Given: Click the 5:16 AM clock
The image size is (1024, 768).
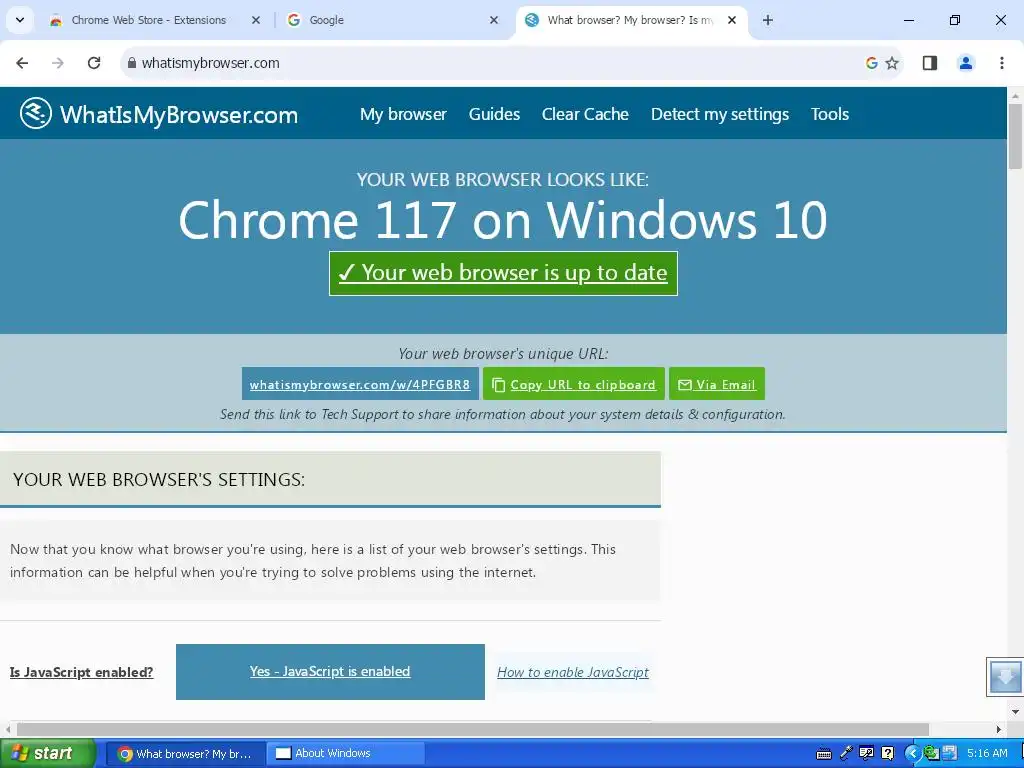Looking at the screenshot, I should [x=987, y=754].
